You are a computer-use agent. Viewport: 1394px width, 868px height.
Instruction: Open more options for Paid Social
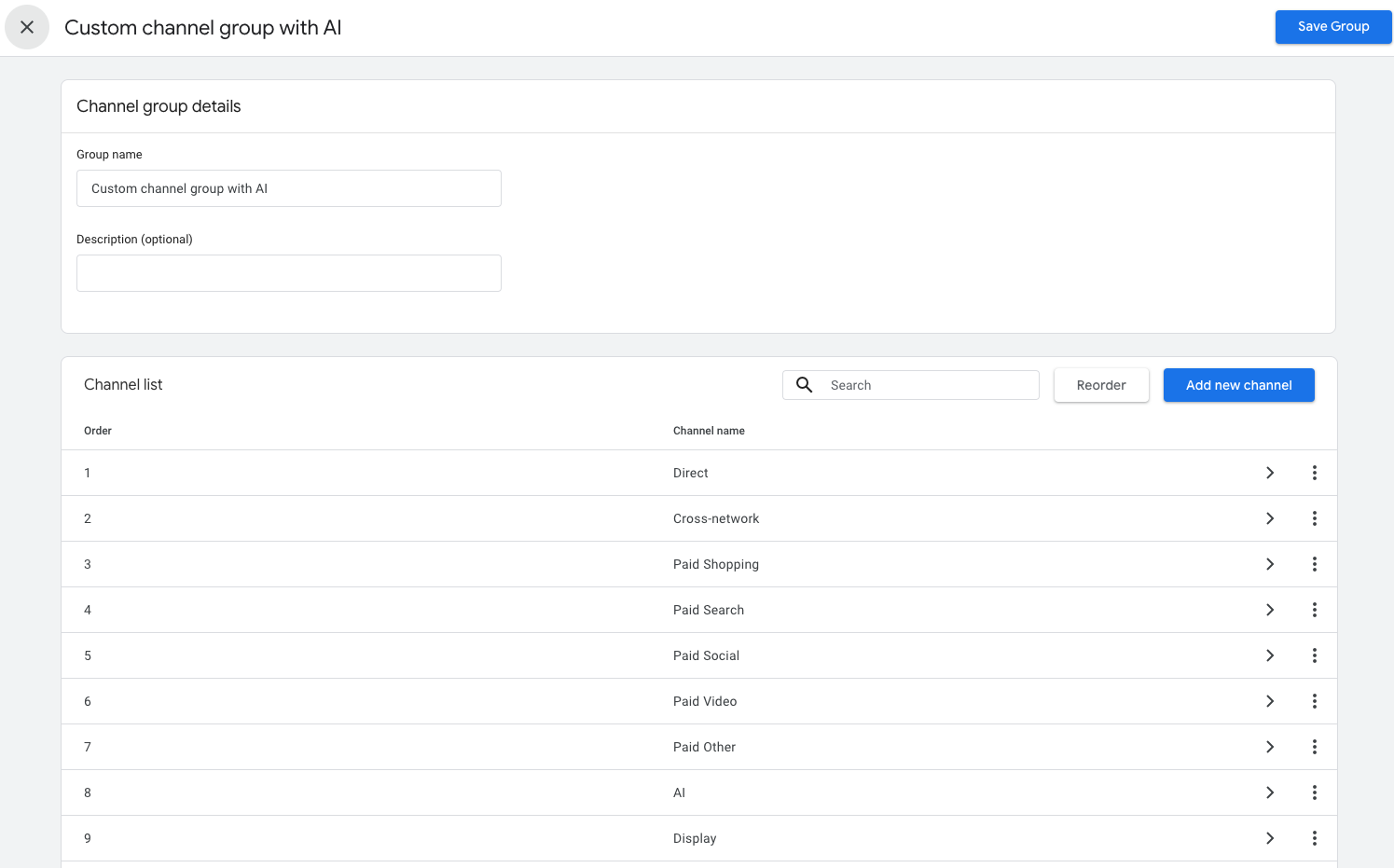(x=1315, y=655)
